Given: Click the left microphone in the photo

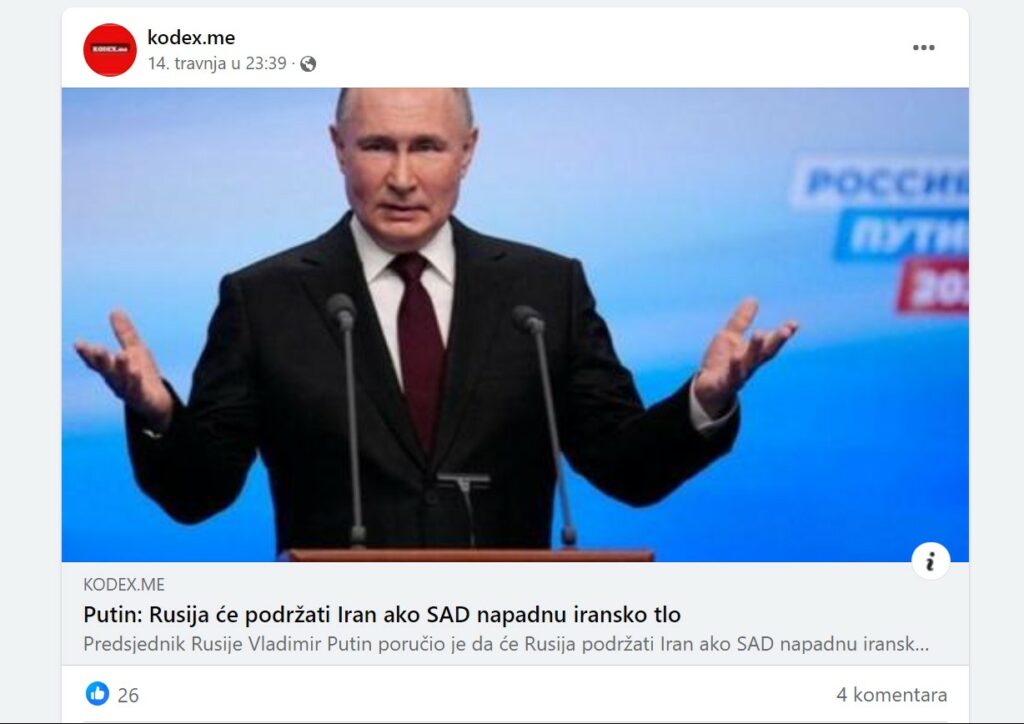Looking at the screenshot, I should pyautogui.click(x=348, y=418).
